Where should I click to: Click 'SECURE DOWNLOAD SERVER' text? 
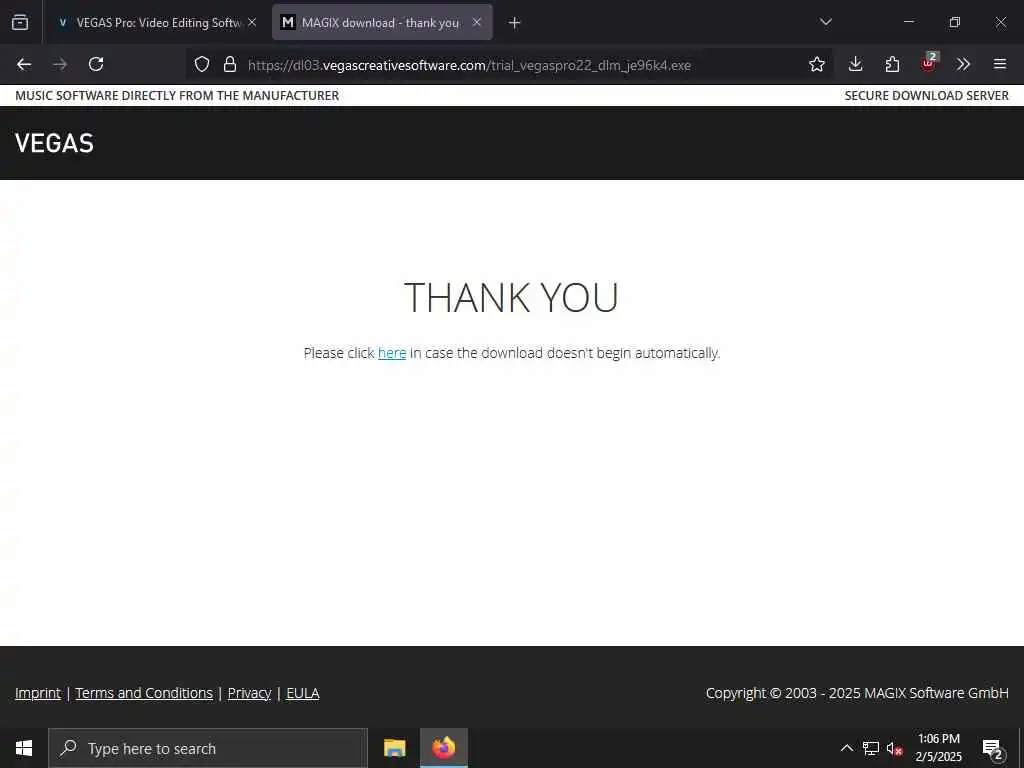click(x=926, y=95)
